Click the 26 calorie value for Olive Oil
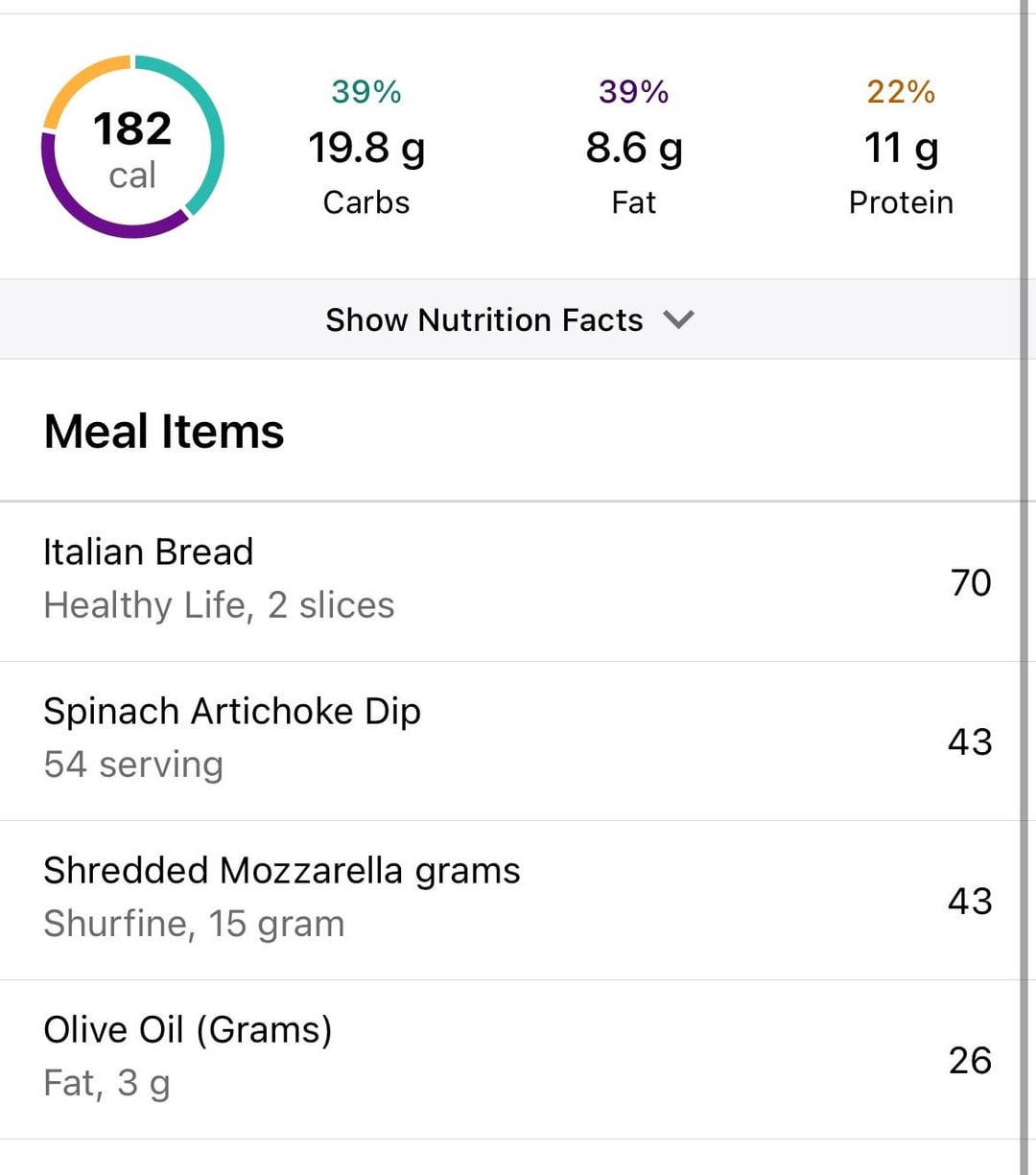 970,1060
